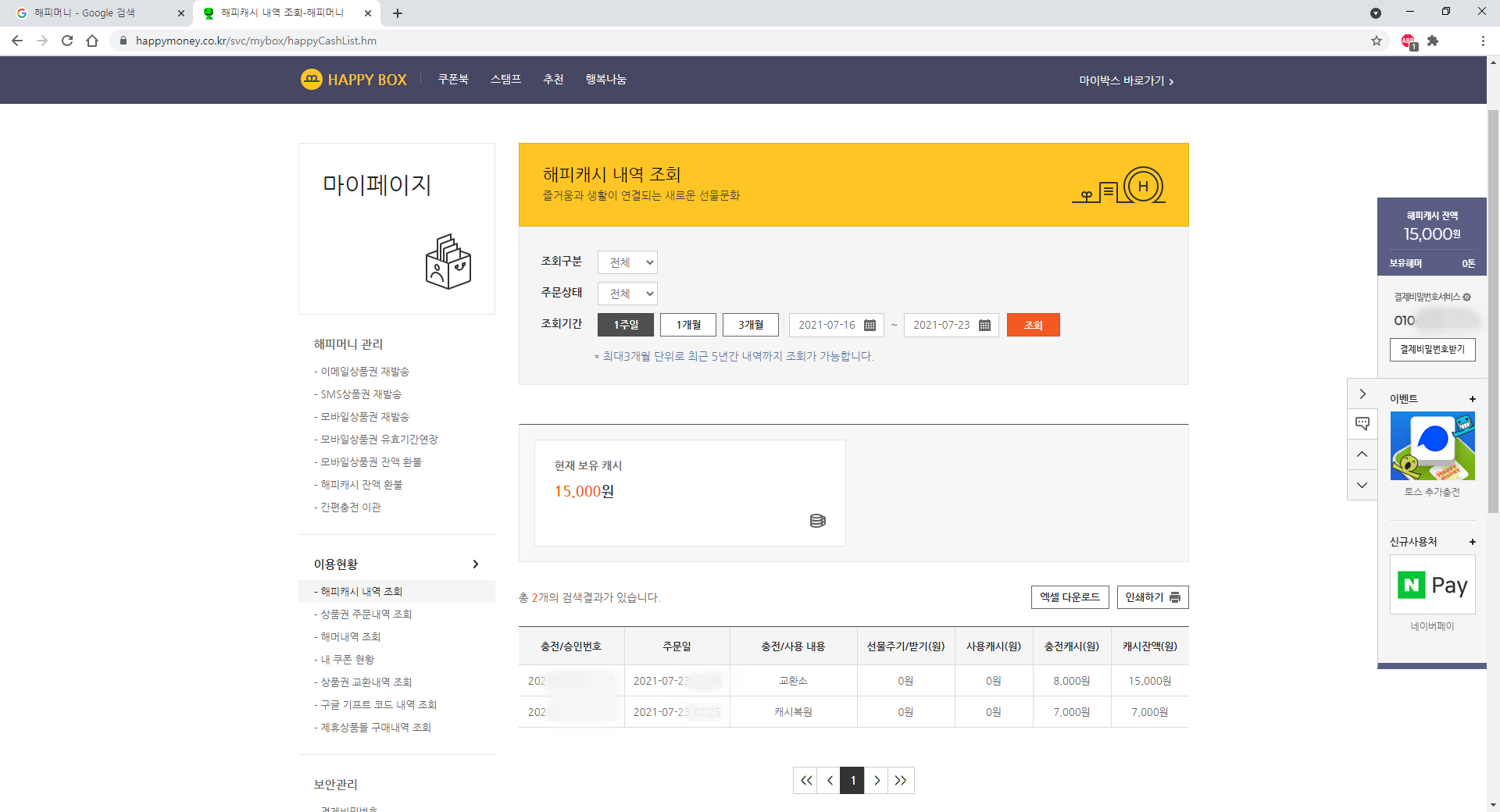Open the Naver Pay banner thumbnail
Screen dimensions: 1500x812
[1433, 585]
